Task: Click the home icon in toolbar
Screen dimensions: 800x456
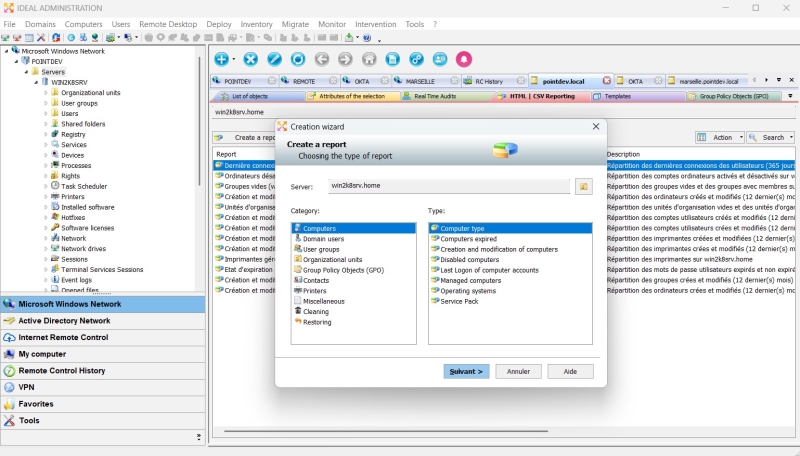Action: pos(369,60)
